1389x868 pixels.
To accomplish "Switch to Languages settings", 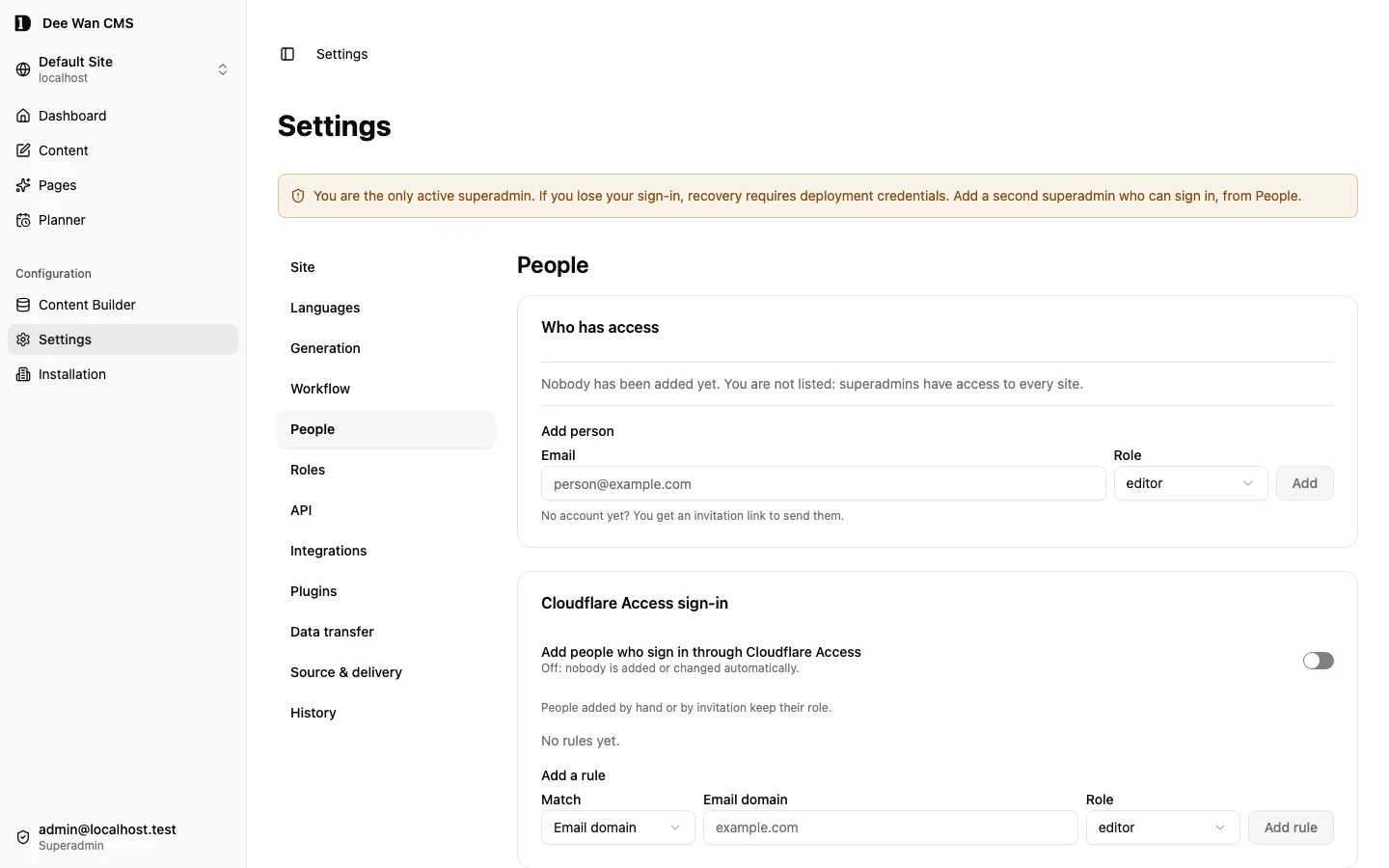I will tap(386, 308).
